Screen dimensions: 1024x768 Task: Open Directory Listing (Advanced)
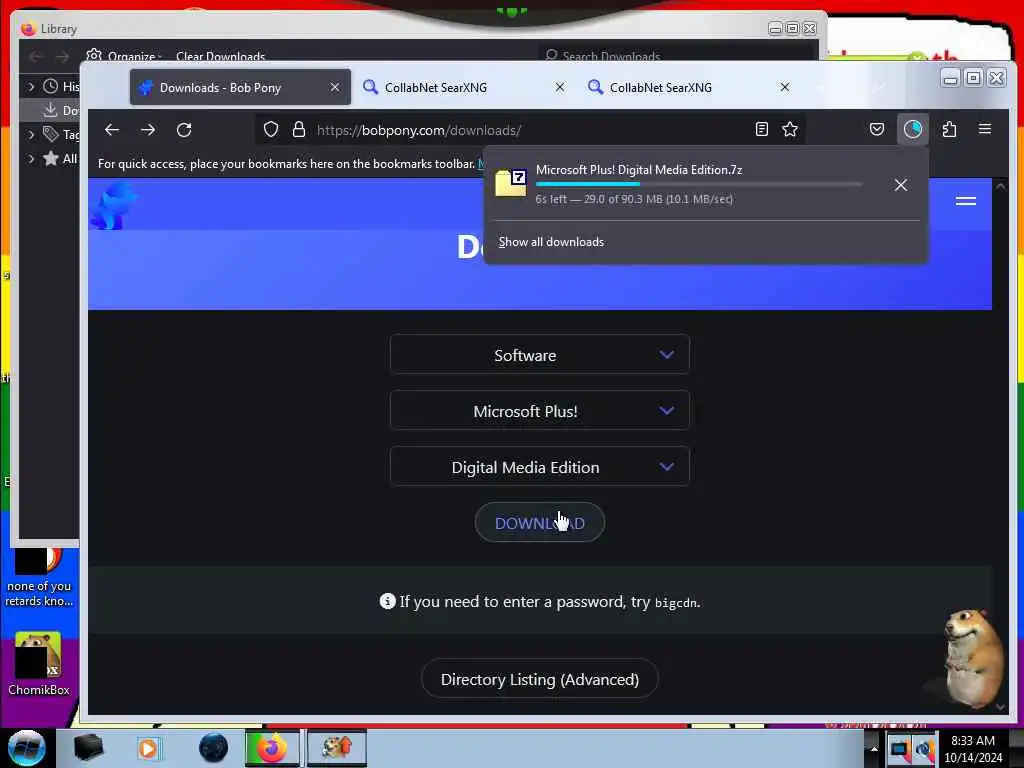pyautogui.click(x=539, y=679)
